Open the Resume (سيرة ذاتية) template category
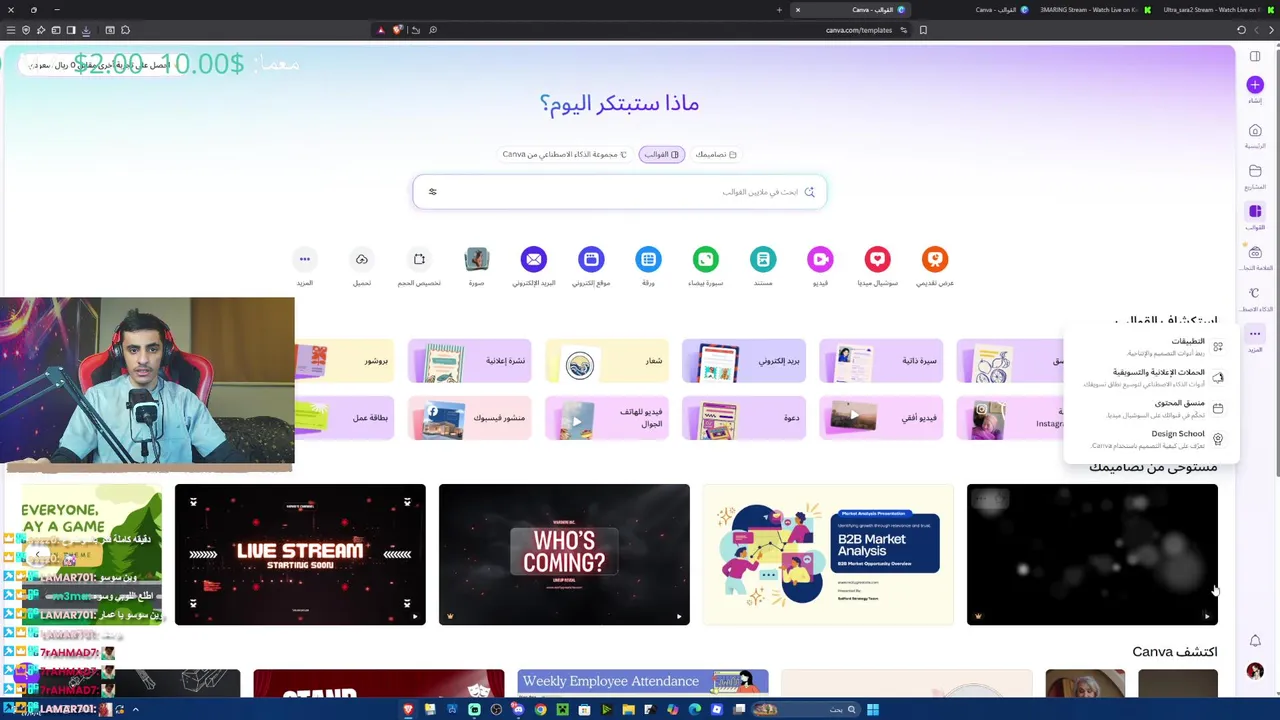 tap(881, 361)
